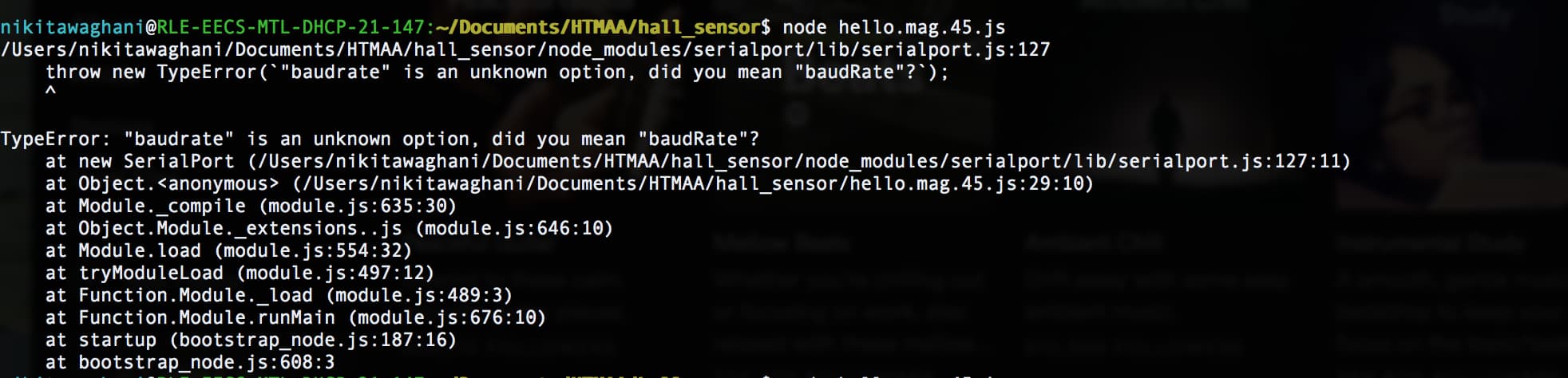1568x378 pixels.
Task: Click the 'Function.Module.runMain' stack frame
Action: click(295, 318)
